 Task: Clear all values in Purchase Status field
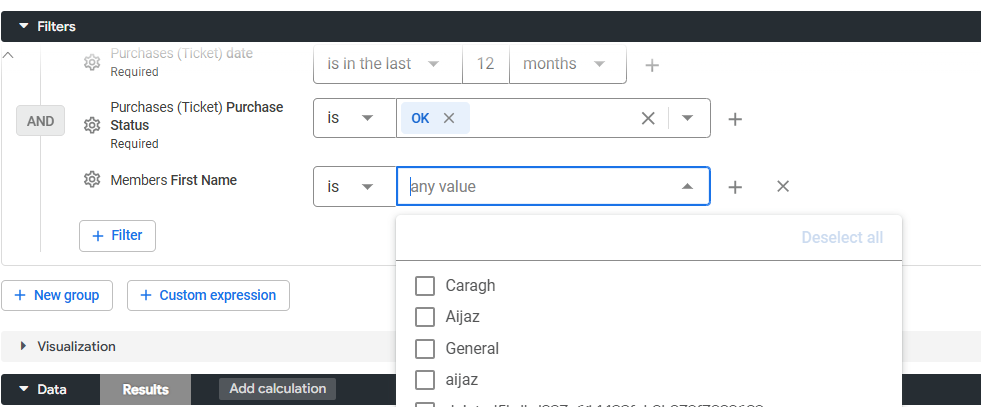648,118
